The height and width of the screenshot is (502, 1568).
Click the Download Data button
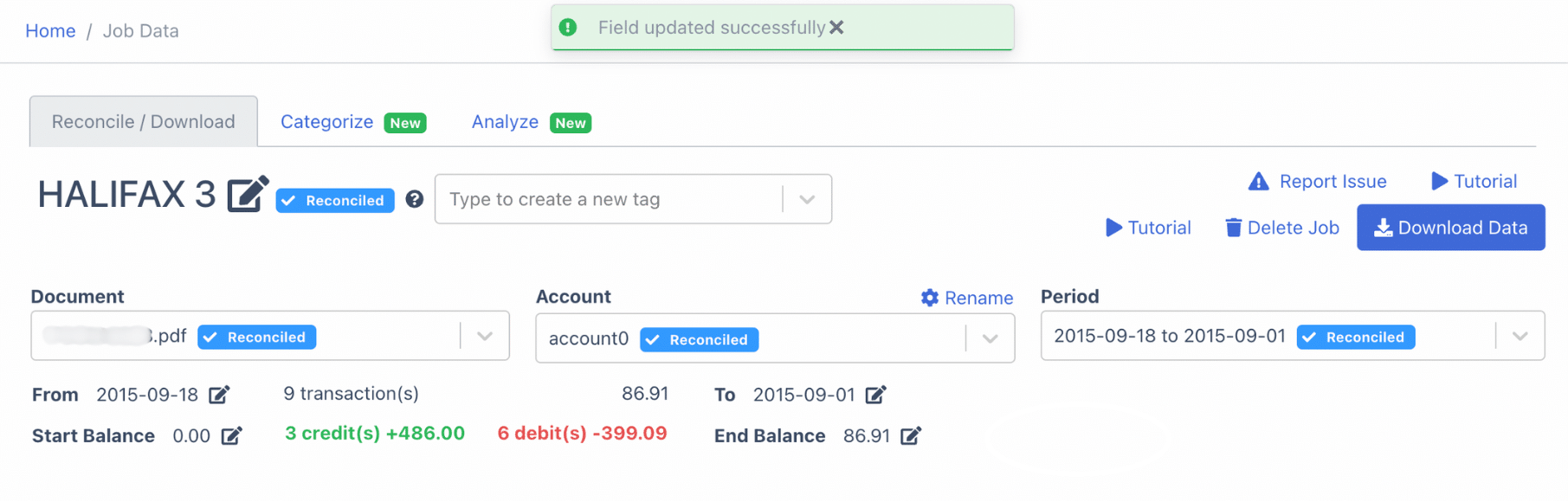pos(1450,228)
